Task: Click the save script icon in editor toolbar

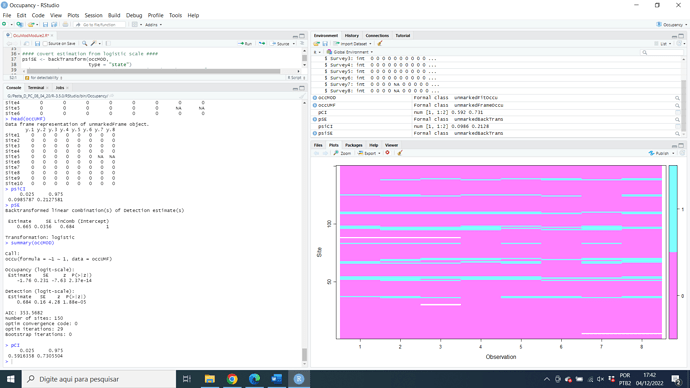Action: pos(37,44)
